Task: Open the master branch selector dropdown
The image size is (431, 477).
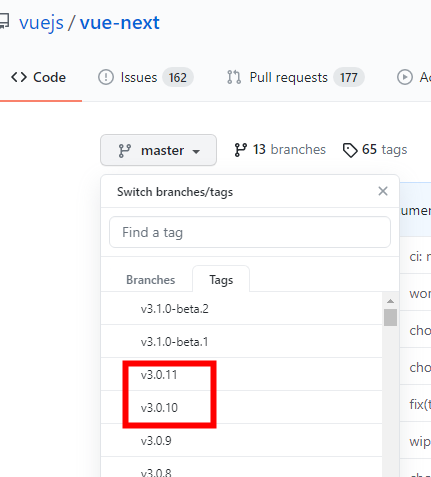Action: [x=158, y=150]
